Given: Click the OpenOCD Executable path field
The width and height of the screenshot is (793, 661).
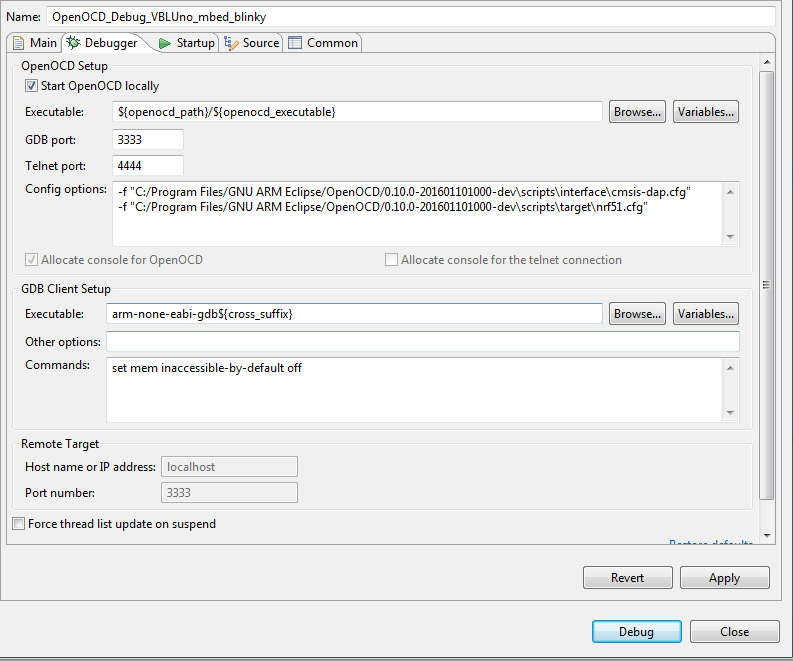Looking at the screenshot, I should pos(357,112).
